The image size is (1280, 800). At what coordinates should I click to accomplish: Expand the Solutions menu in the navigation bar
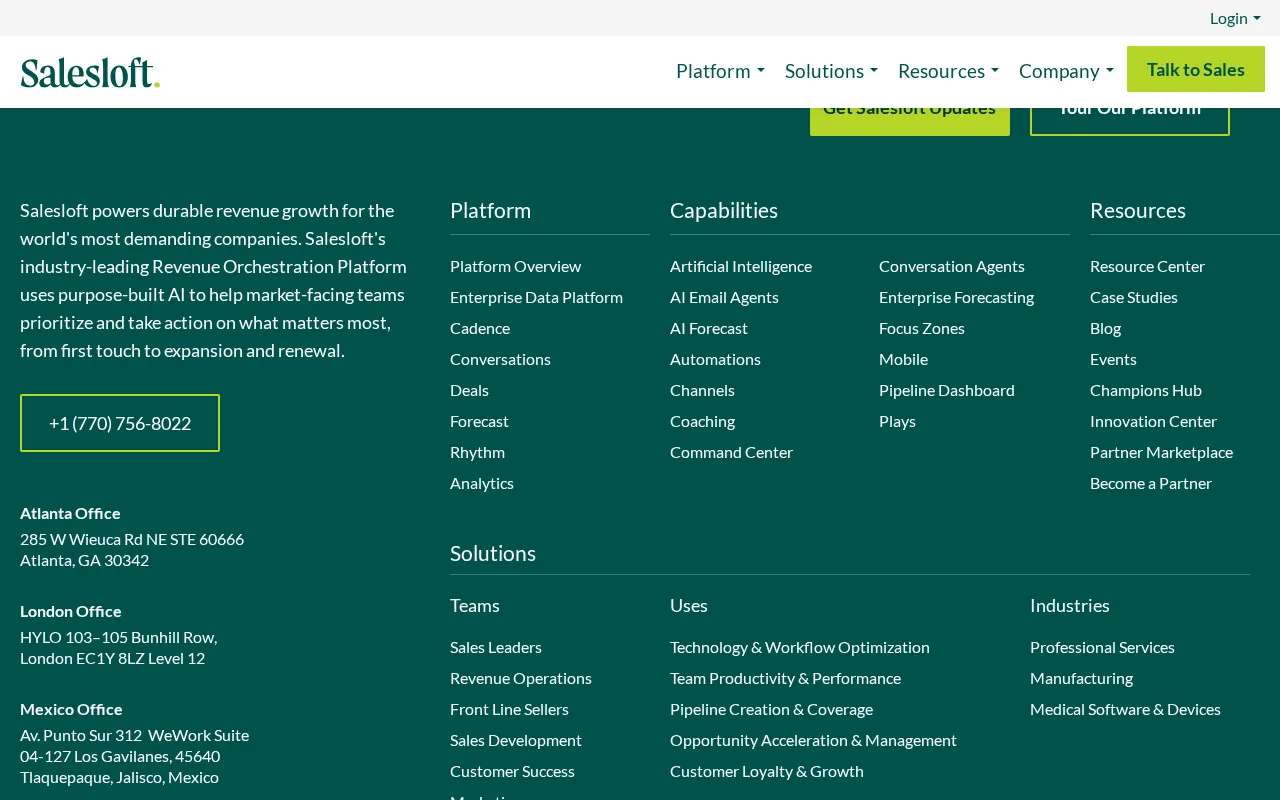831,71
